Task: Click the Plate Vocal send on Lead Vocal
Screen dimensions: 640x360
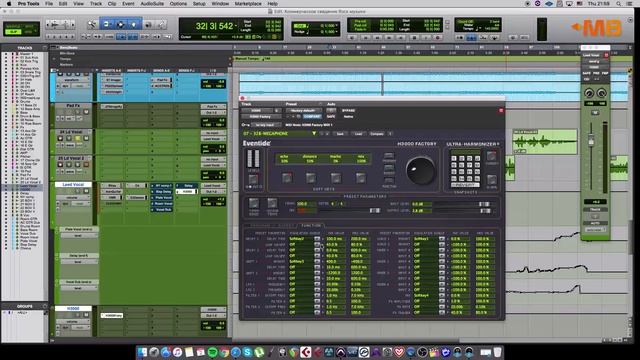Action: (162, 198)
